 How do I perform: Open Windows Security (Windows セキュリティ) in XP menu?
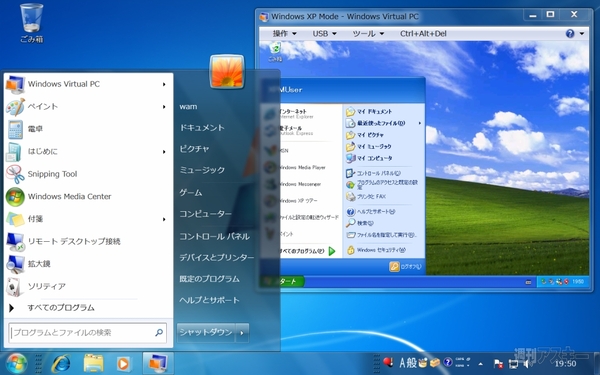376,250
